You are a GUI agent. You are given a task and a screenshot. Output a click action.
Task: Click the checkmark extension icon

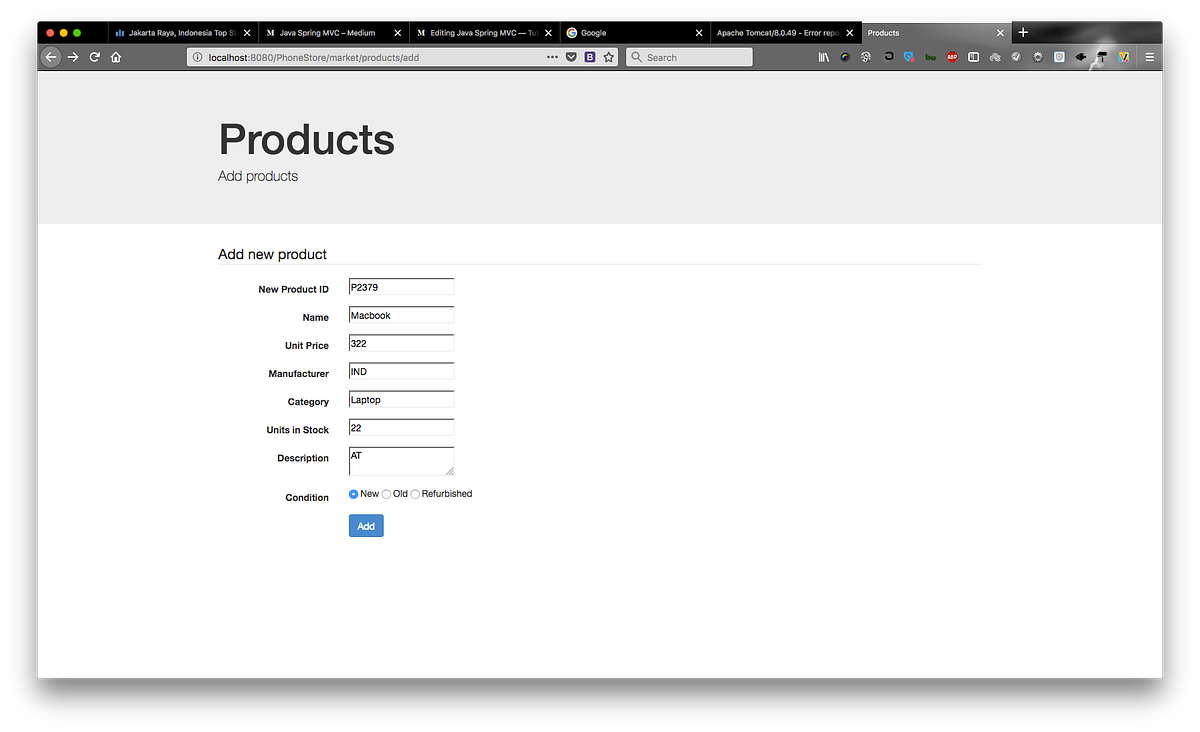click(1016, 57)
